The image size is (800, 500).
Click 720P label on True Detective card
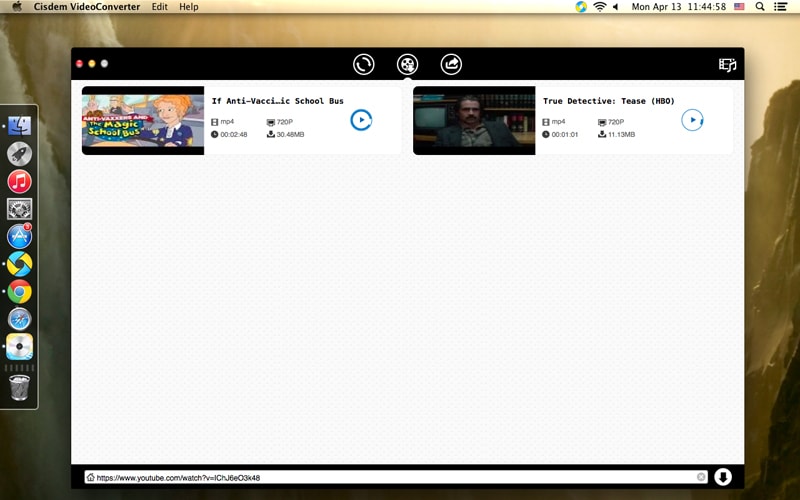tap(616, 122)
